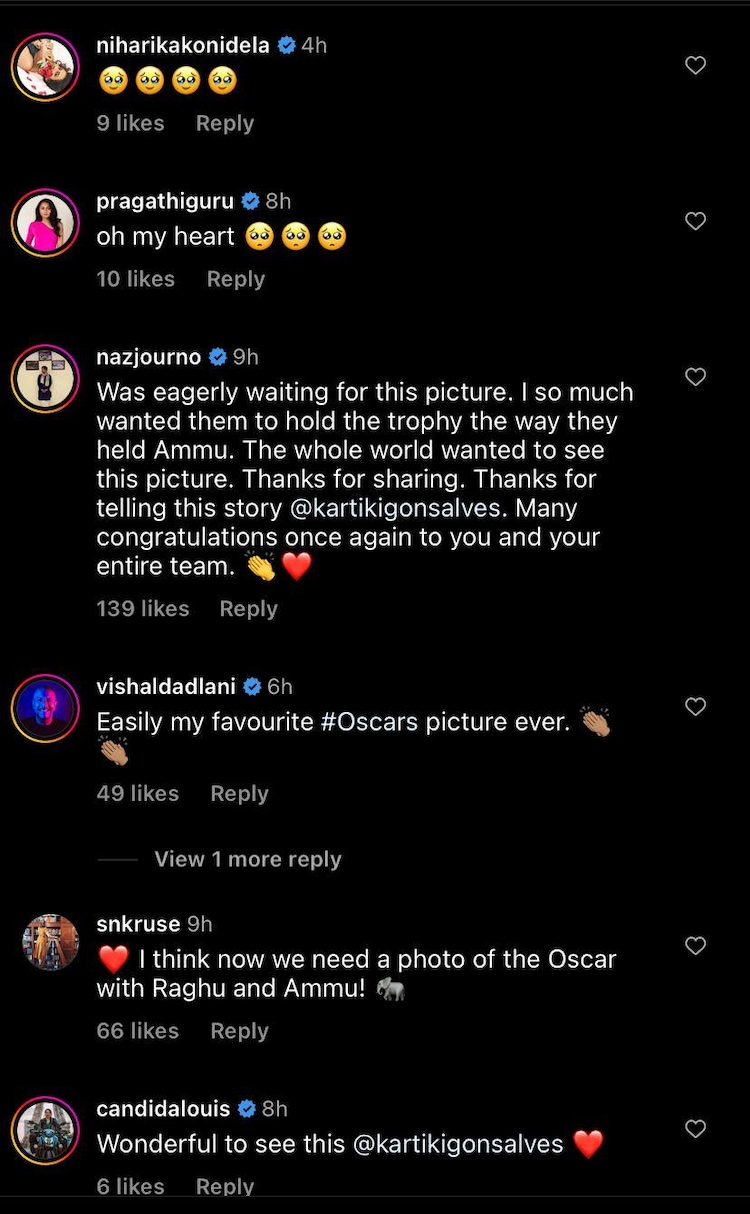Open snkruse username profile link
Screen dimensions: 750x1214
[138, 924]
